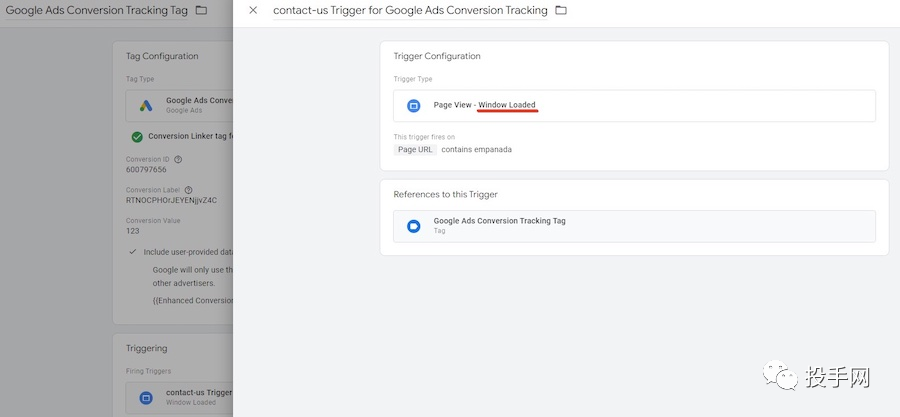Click the Trigger Configuration card heading
Screen dimensions: 900x417
(437, 56)
